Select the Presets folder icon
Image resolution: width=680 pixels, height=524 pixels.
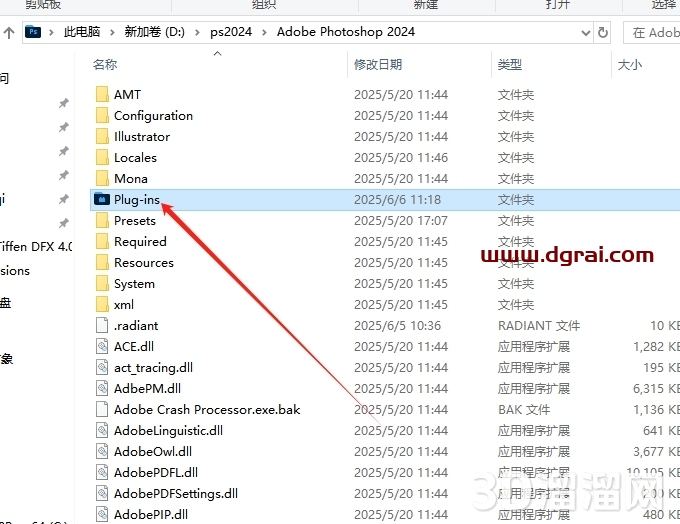tap(102, 220)
